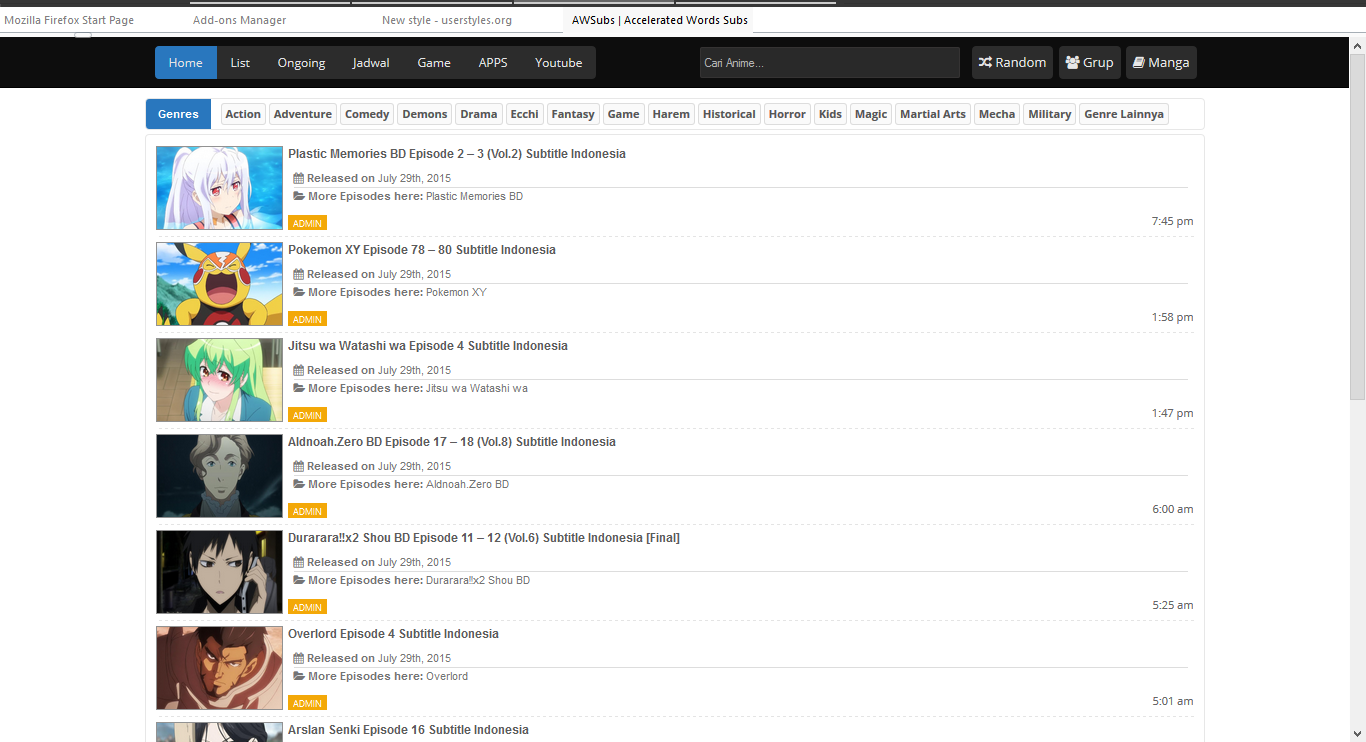The width and height of the screenshot is (1366, 742).
Task: Filter by Game genre tag
Action: click(623, 114)
